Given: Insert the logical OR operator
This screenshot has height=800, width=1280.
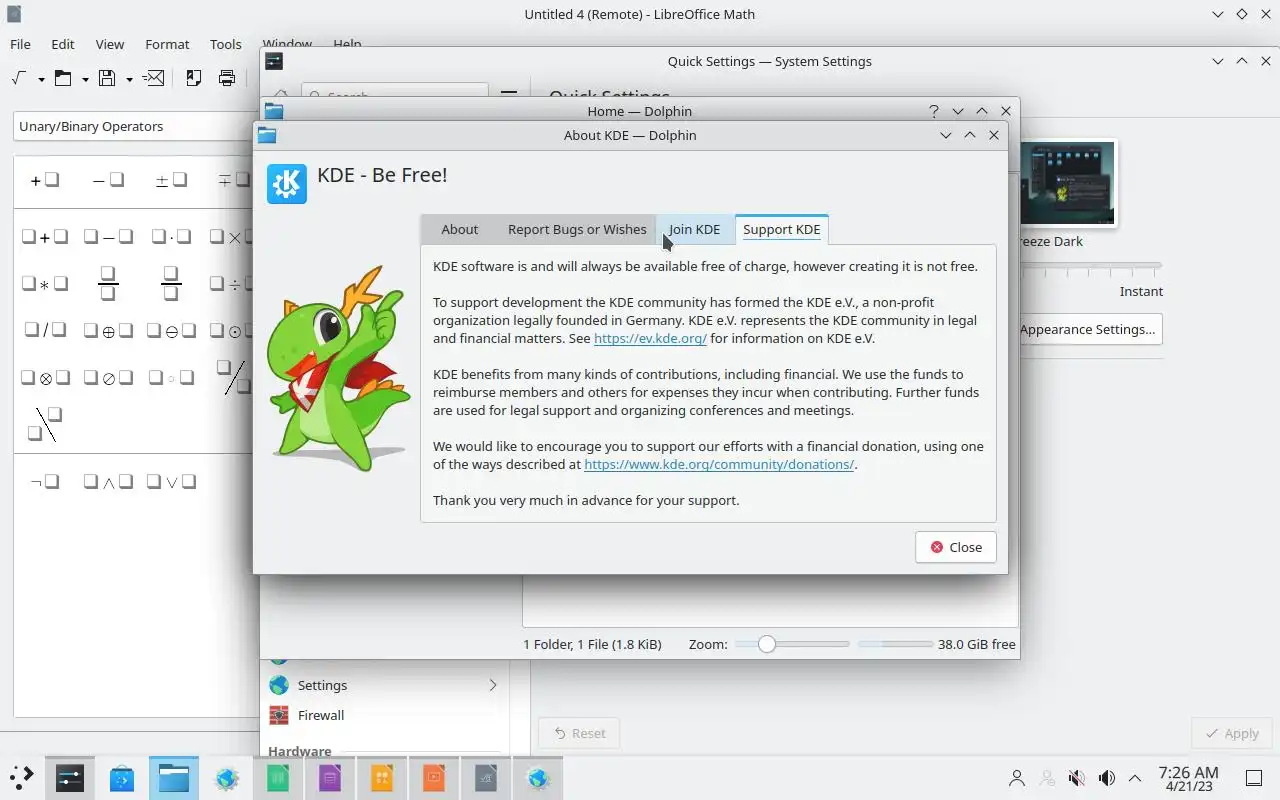Looking at the screenshot, I should pyautogui.click(x=171, y=482).
